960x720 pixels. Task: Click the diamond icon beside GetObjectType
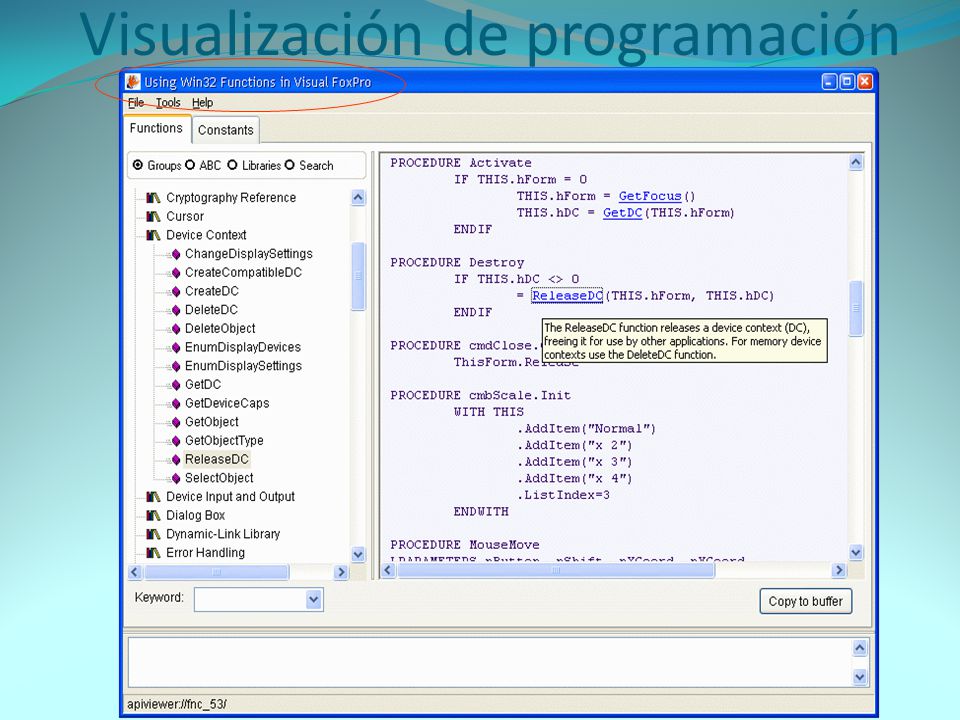click(176, 441)
